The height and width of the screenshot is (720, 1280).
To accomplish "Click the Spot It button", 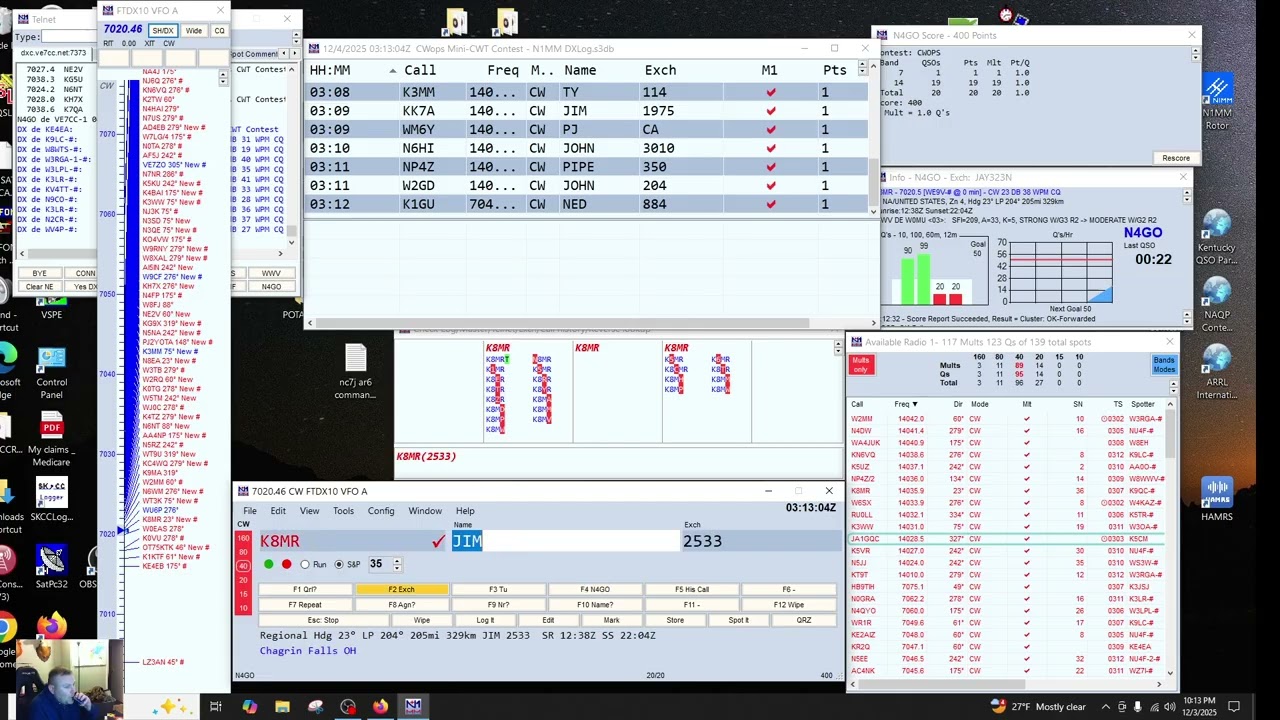I will 738,620.
